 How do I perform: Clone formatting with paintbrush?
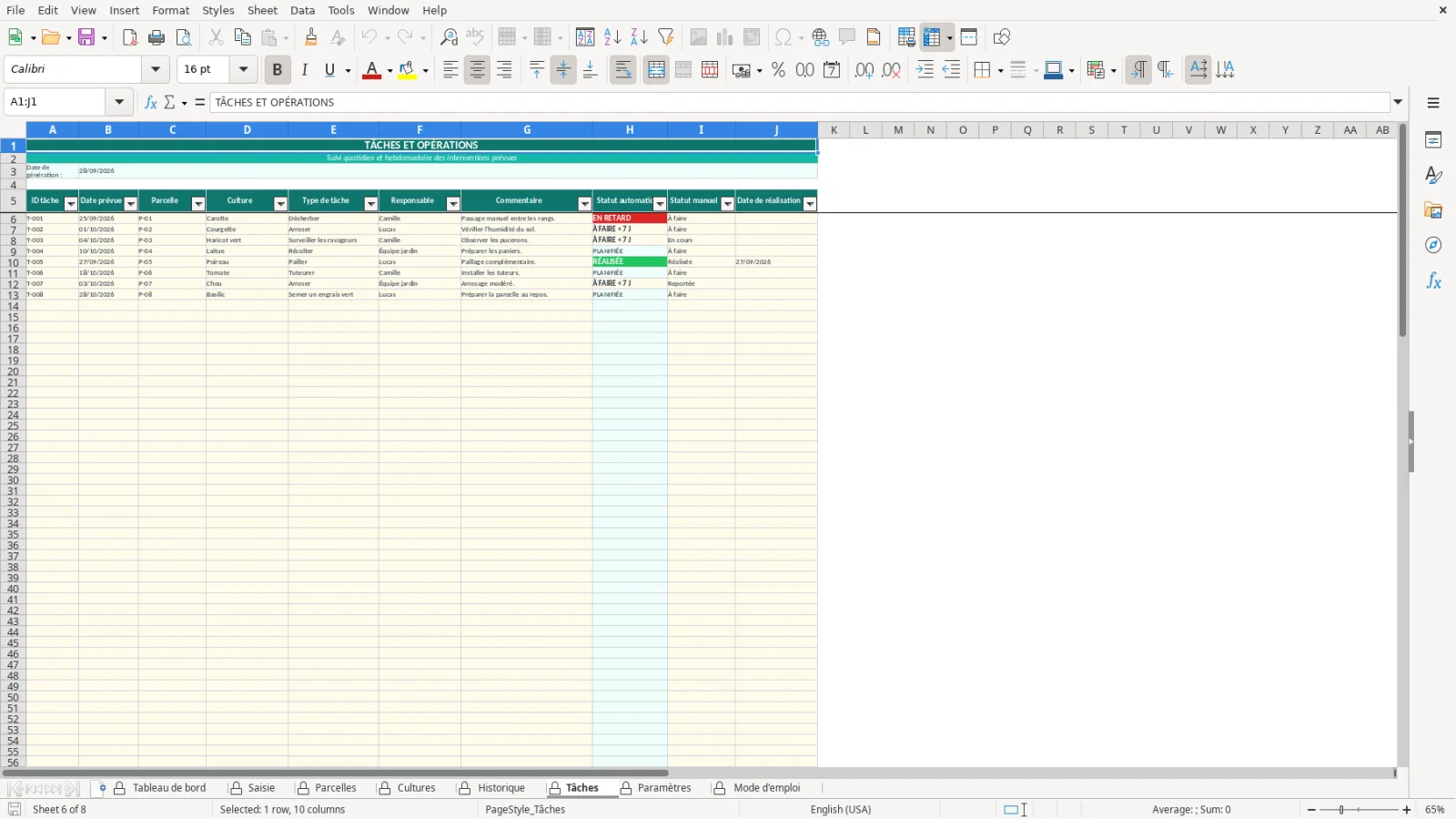pyautogui.click(x=311, y=37)
